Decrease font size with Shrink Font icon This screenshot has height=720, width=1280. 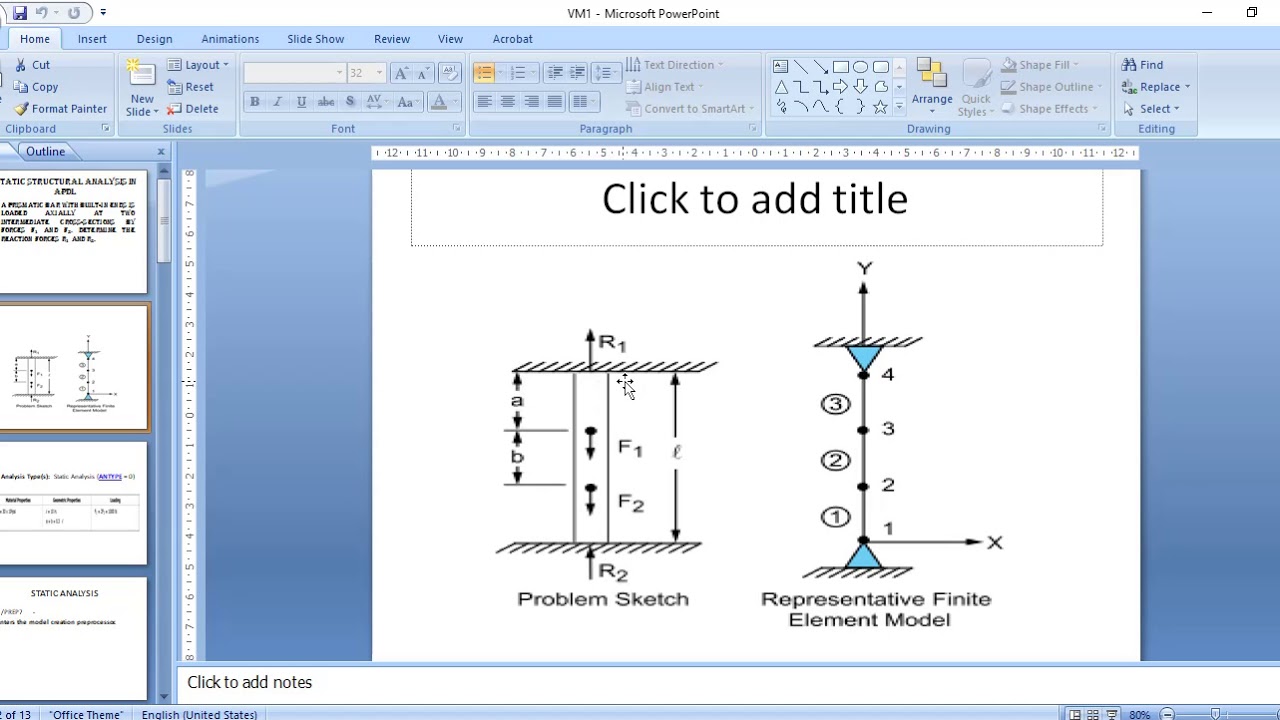pyautogui.click(x=422, y=73)
